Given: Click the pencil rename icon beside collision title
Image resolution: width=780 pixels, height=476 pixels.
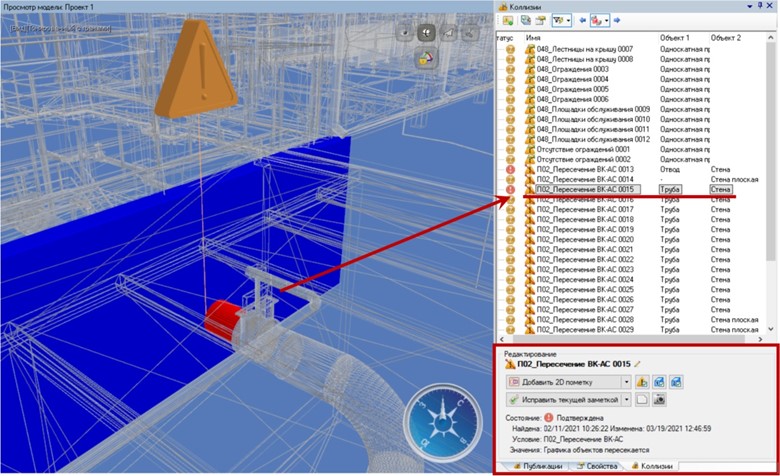Looking at the screenshot, I should 637,362.
